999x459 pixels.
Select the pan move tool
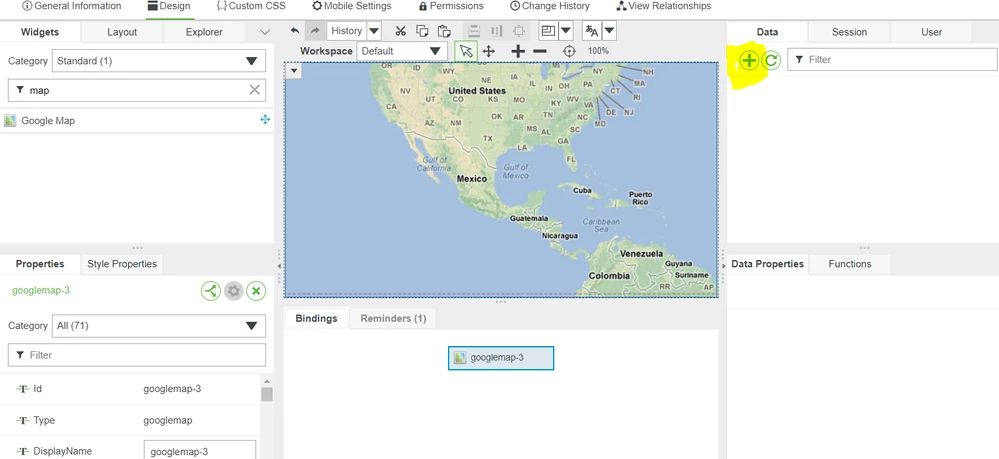click(x=489, y=51)
